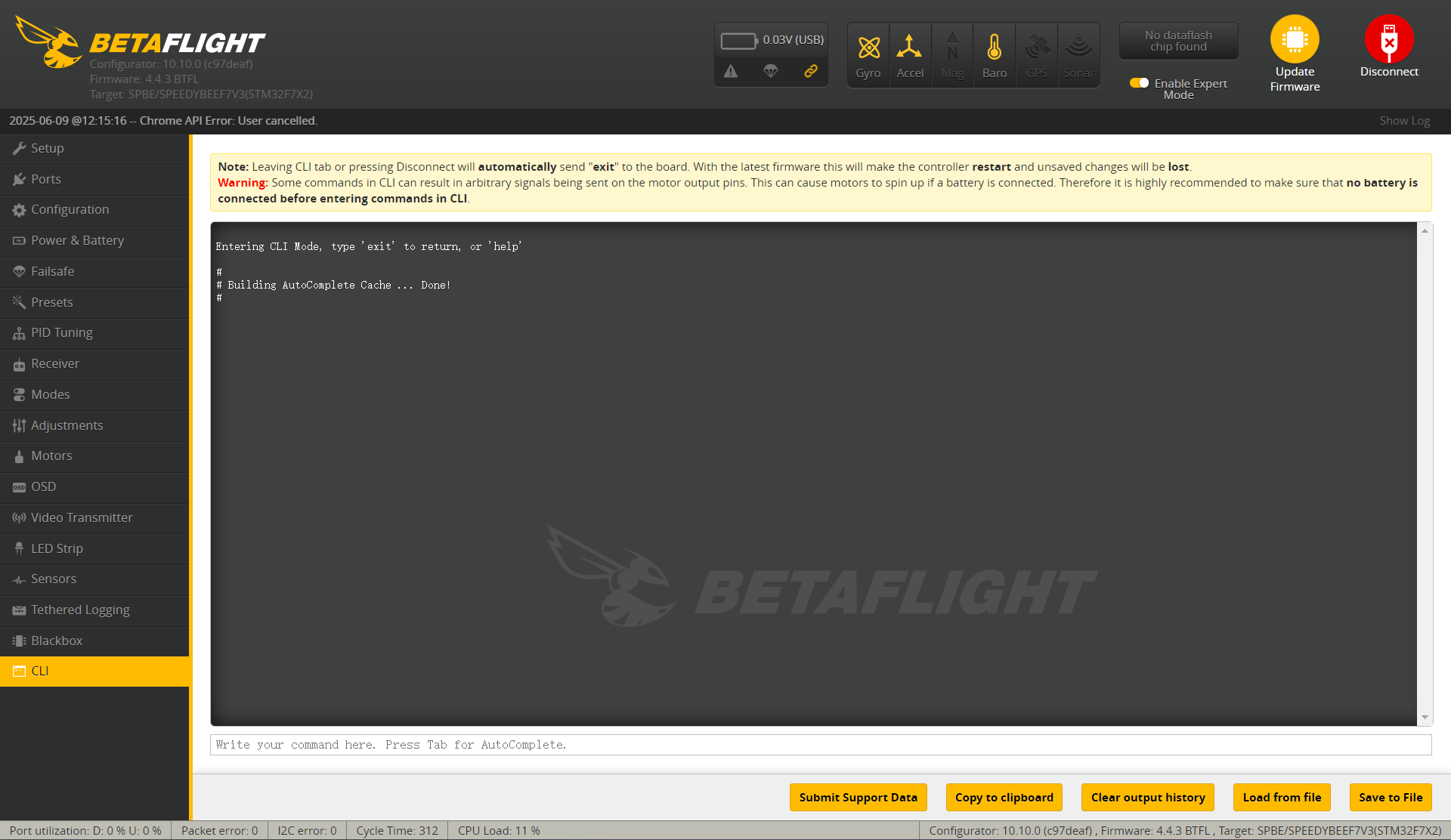Open the Blackbox tab
The height and width of the screenshot is (840, 1451).
point(94,641)
